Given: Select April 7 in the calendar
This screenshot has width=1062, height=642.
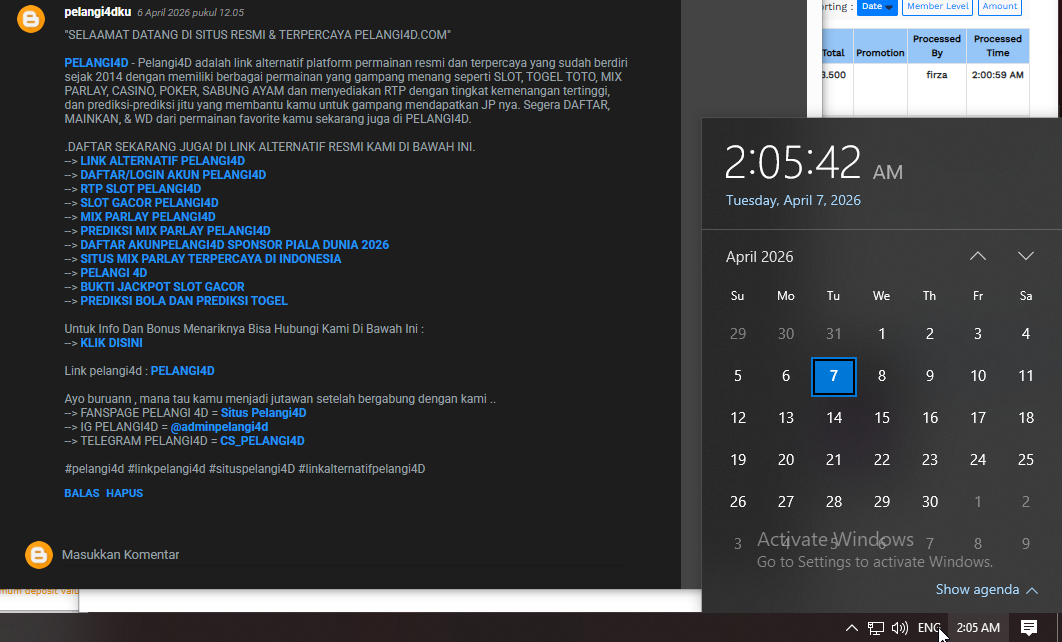Looking at the screenshot, I should coord(834,377).
